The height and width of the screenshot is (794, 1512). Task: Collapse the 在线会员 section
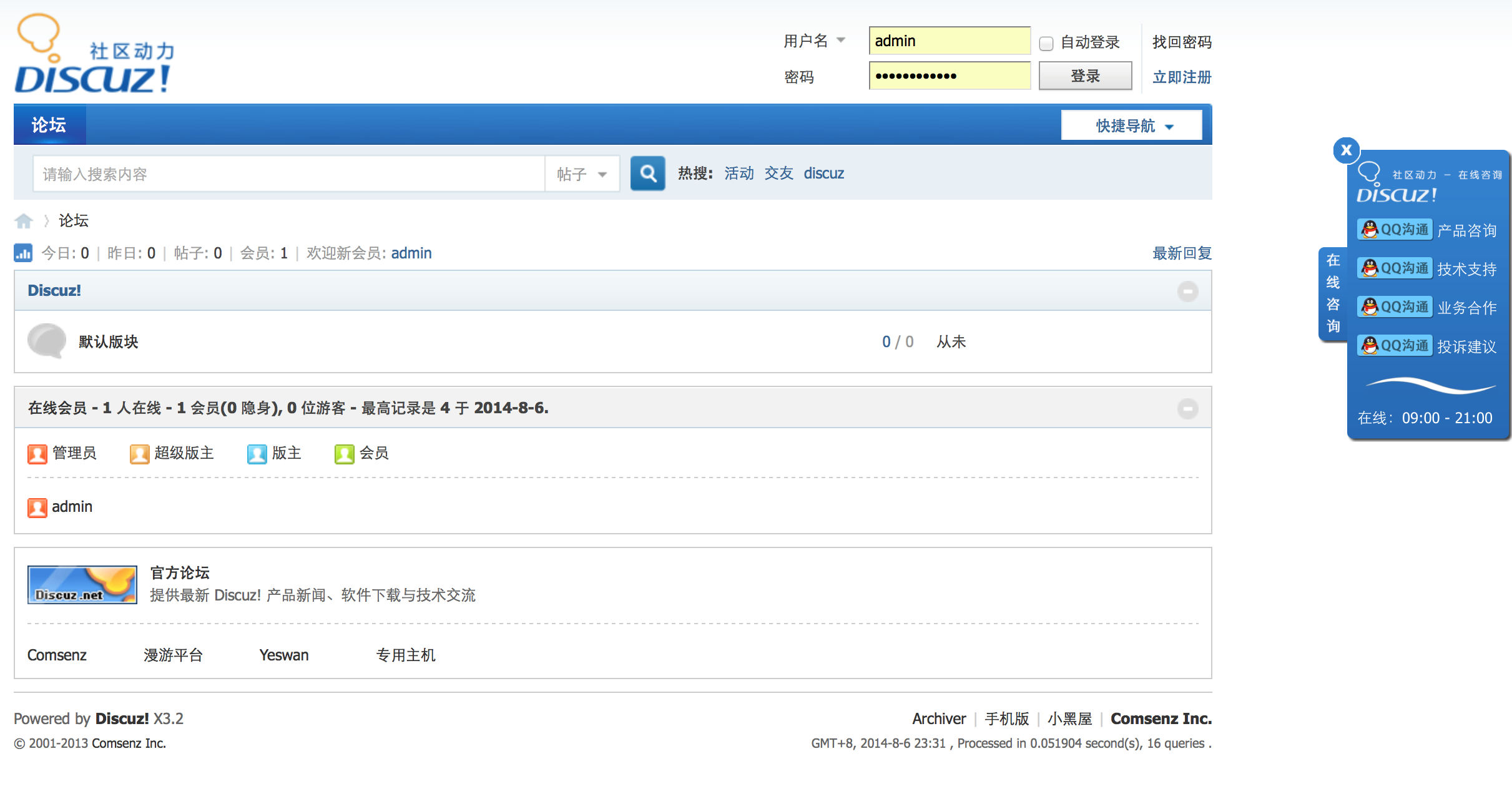[x=1189, y=408]
